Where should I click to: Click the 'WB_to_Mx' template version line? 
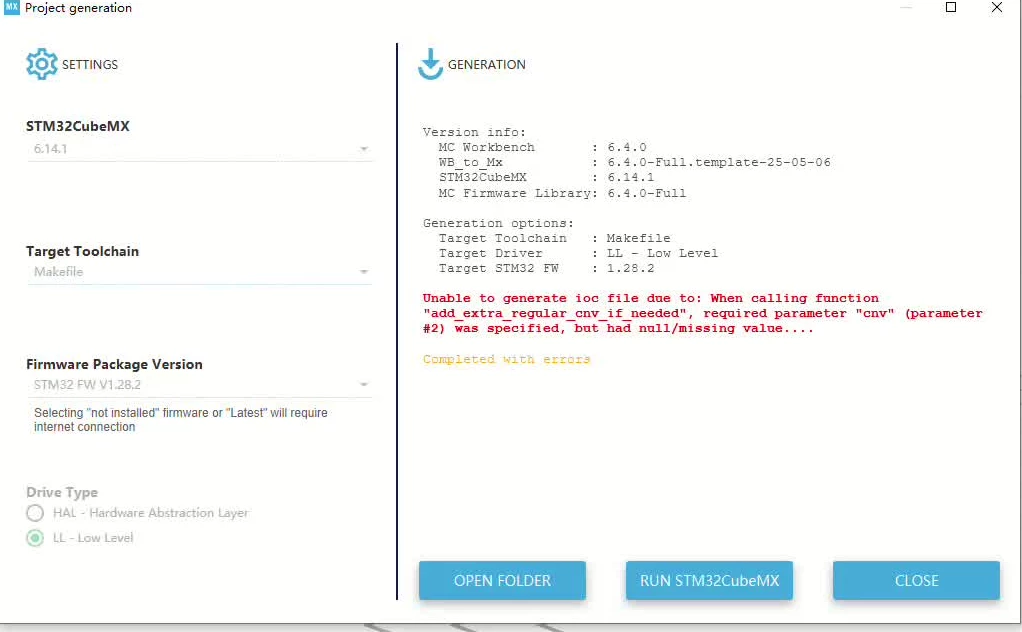point(634,162)
